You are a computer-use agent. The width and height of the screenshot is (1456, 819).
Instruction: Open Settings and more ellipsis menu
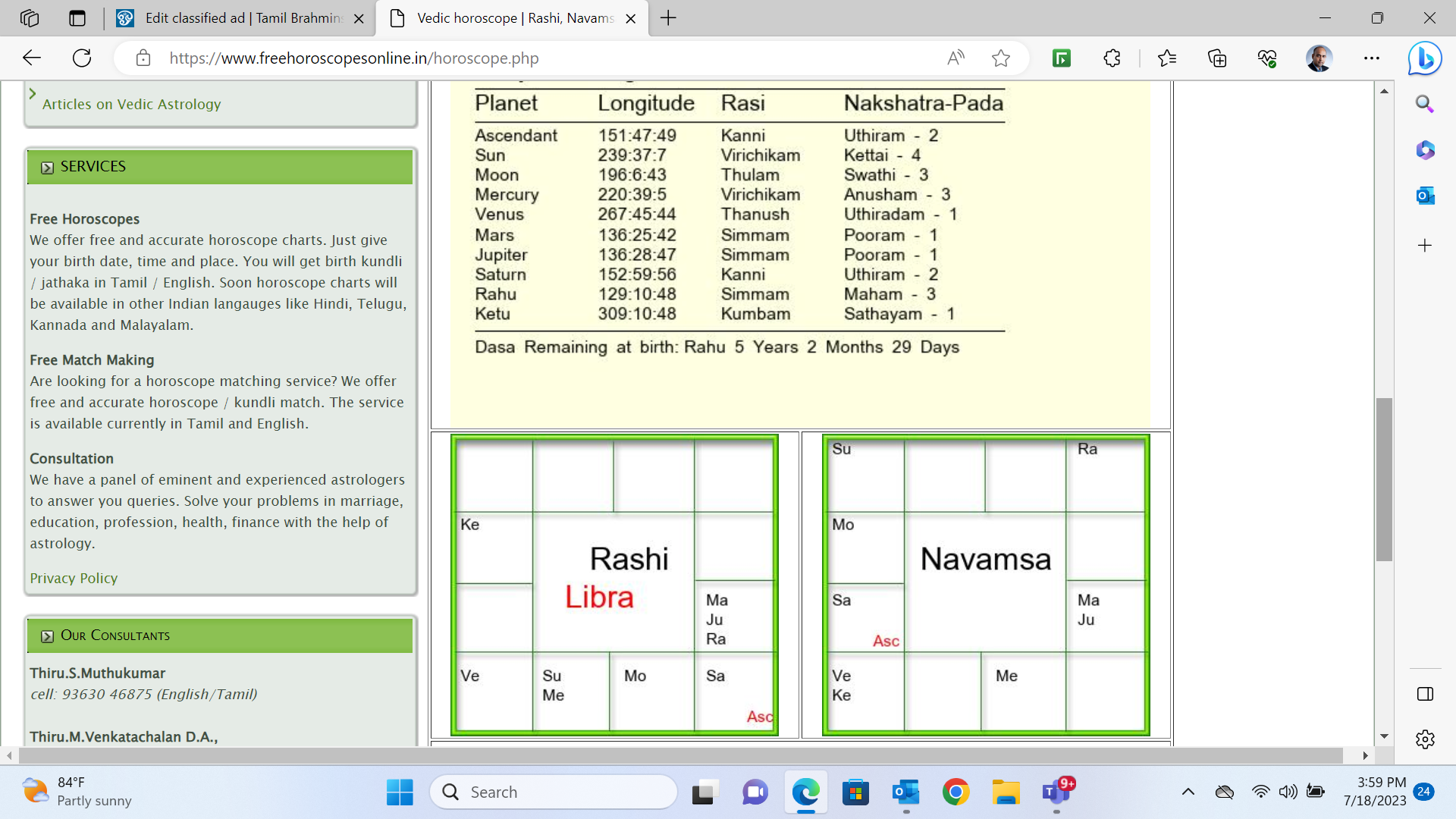pyautogui.click(x=1372, y=58)
